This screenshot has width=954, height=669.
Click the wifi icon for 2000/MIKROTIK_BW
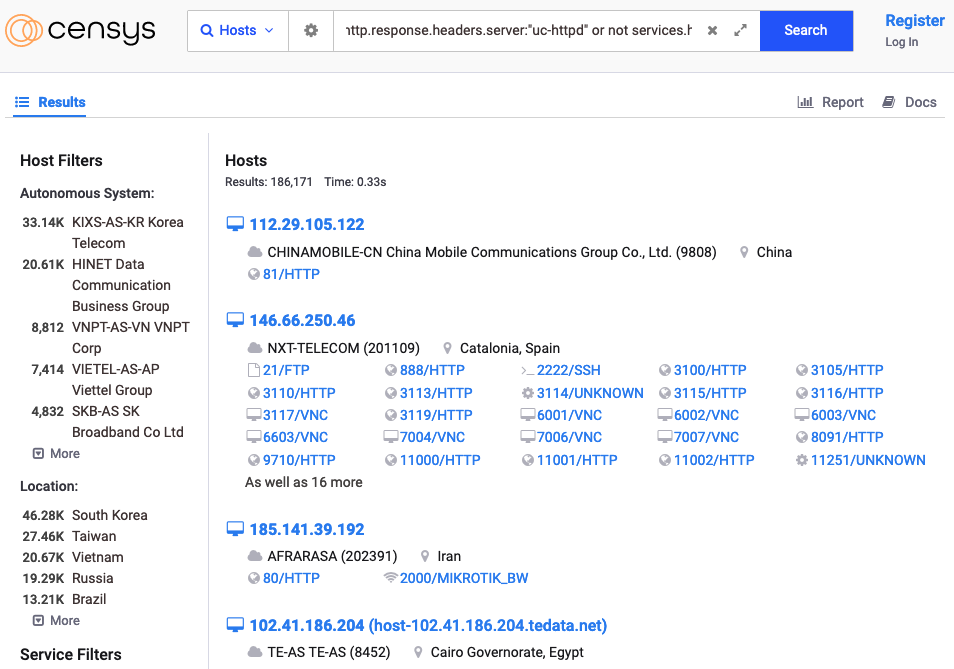click(x=390, y=578)
